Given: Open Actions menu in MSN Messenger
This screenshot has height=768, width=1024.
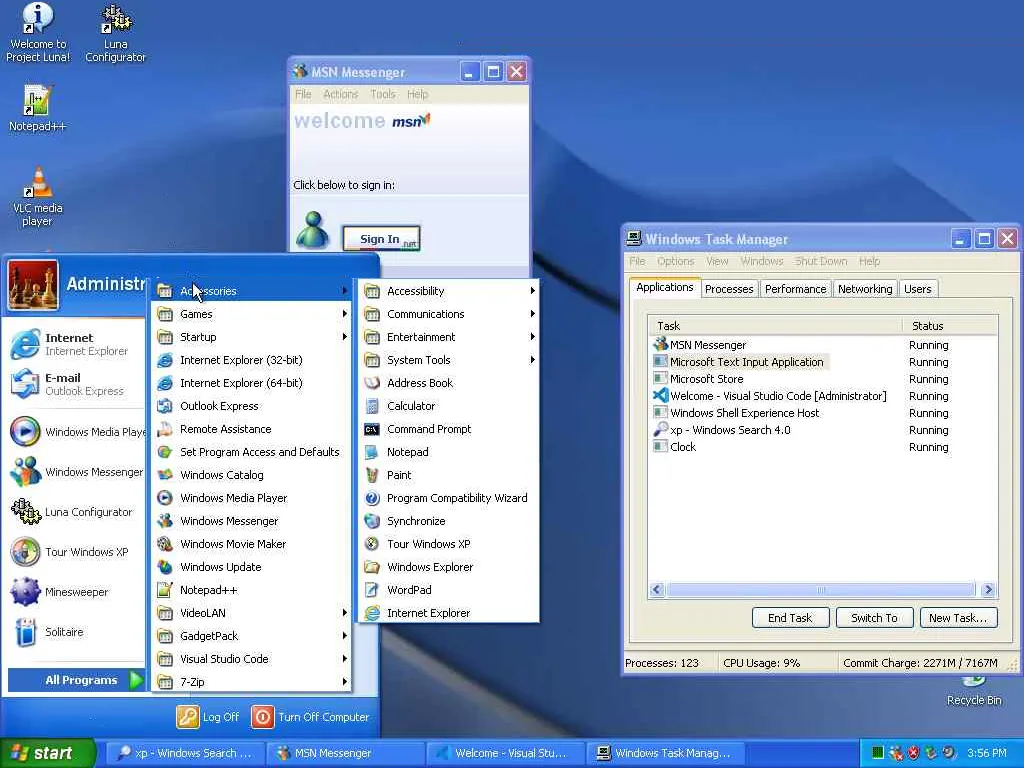Looking at the screenshot, I should pos(340,94).
